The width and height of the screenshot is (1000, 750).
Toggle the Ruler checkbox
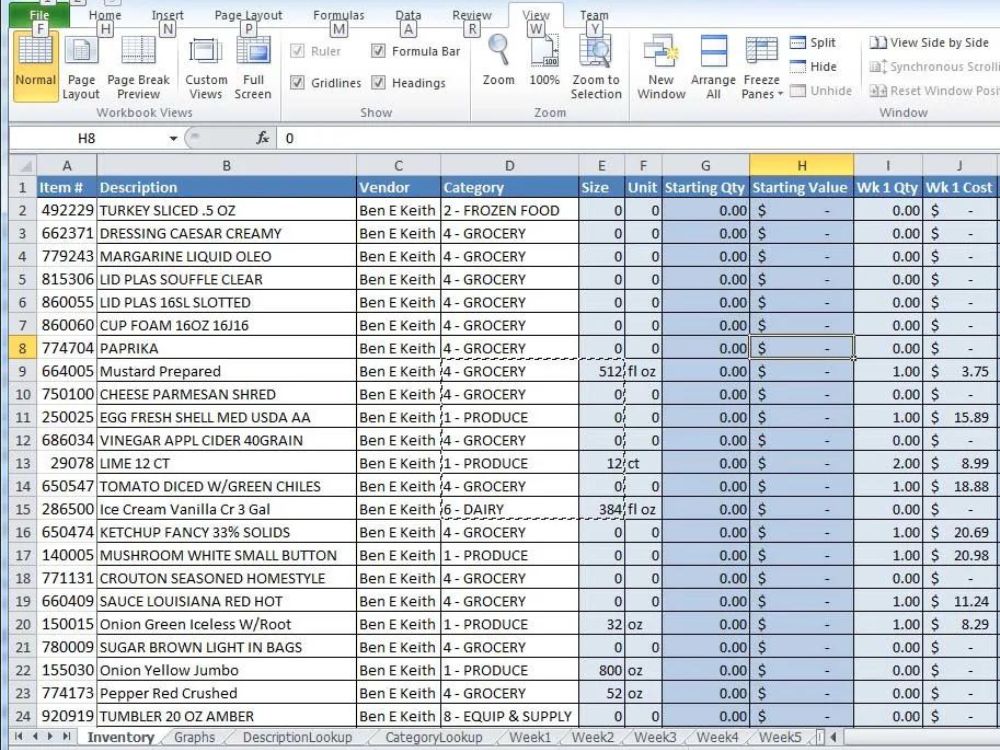click(x=297, y=51)
